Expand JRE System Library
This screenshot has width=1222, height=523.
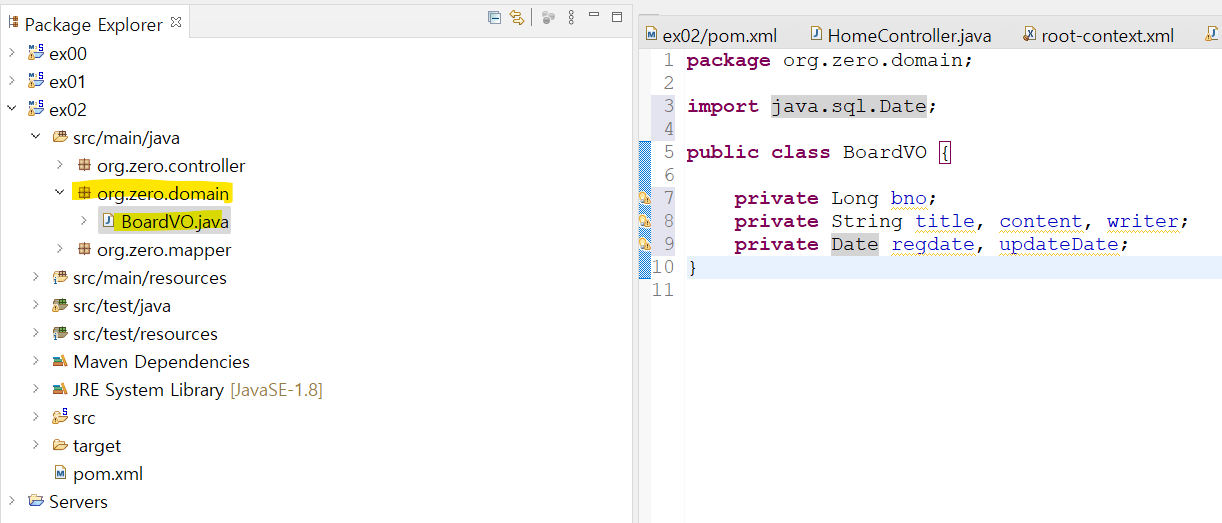click(x=36, y=389)
